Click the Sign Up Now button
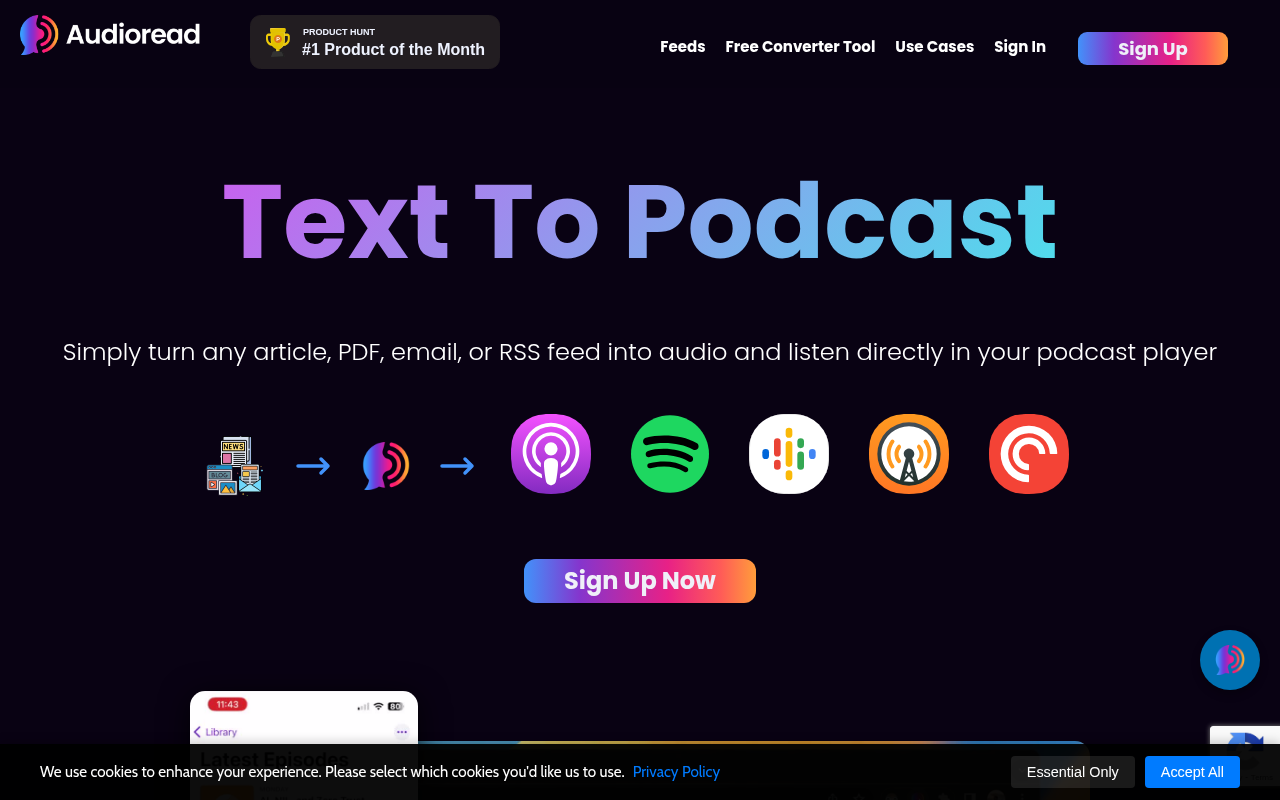The width and height of the screenshot is (1280, 800). (x=639, y=581)
